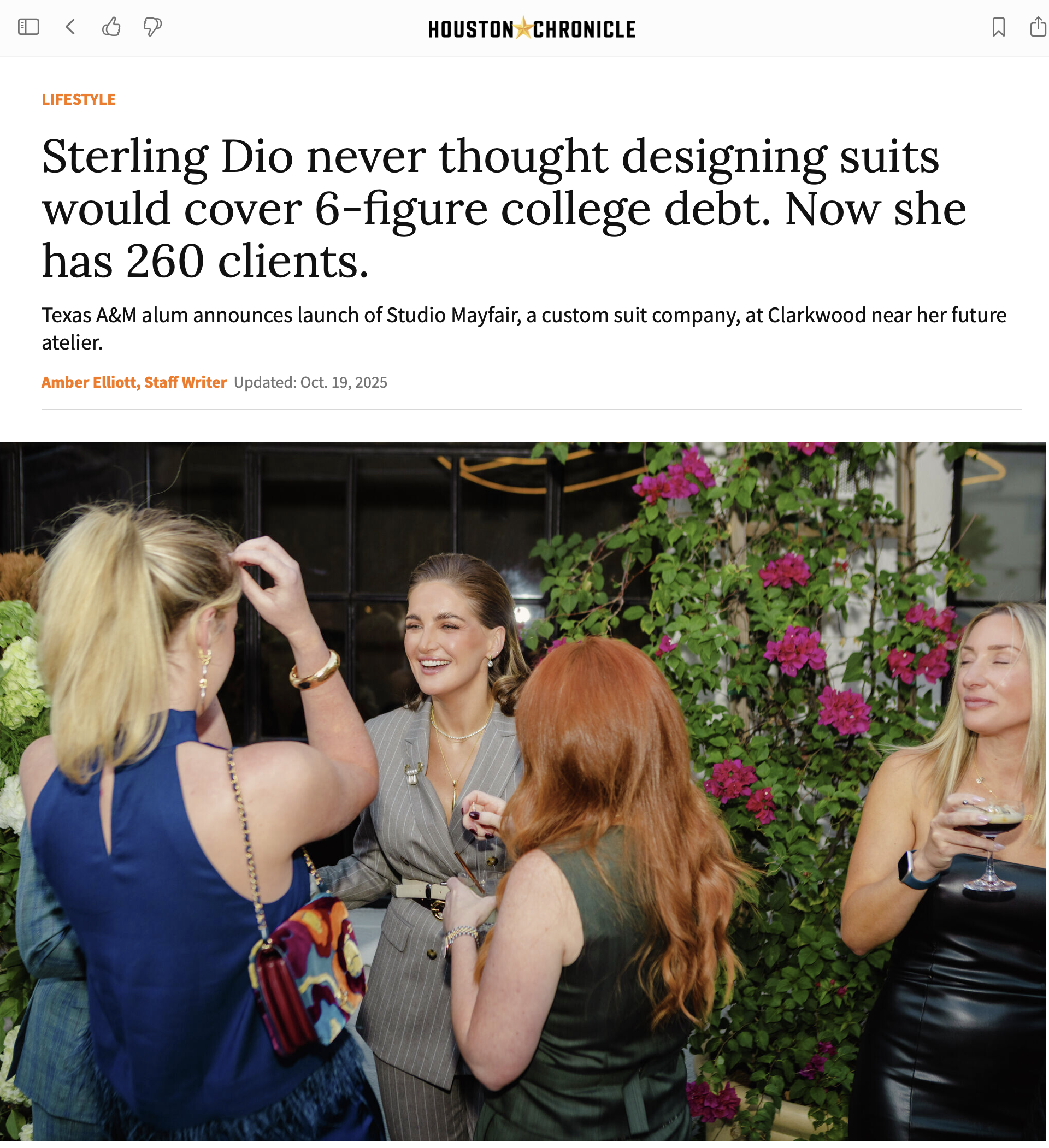Image resolution: width=1049 pixels, height=1148 pixels.
Task: Click 'Texas A&M' in the subheadline
Action: (x=89, y=315)
